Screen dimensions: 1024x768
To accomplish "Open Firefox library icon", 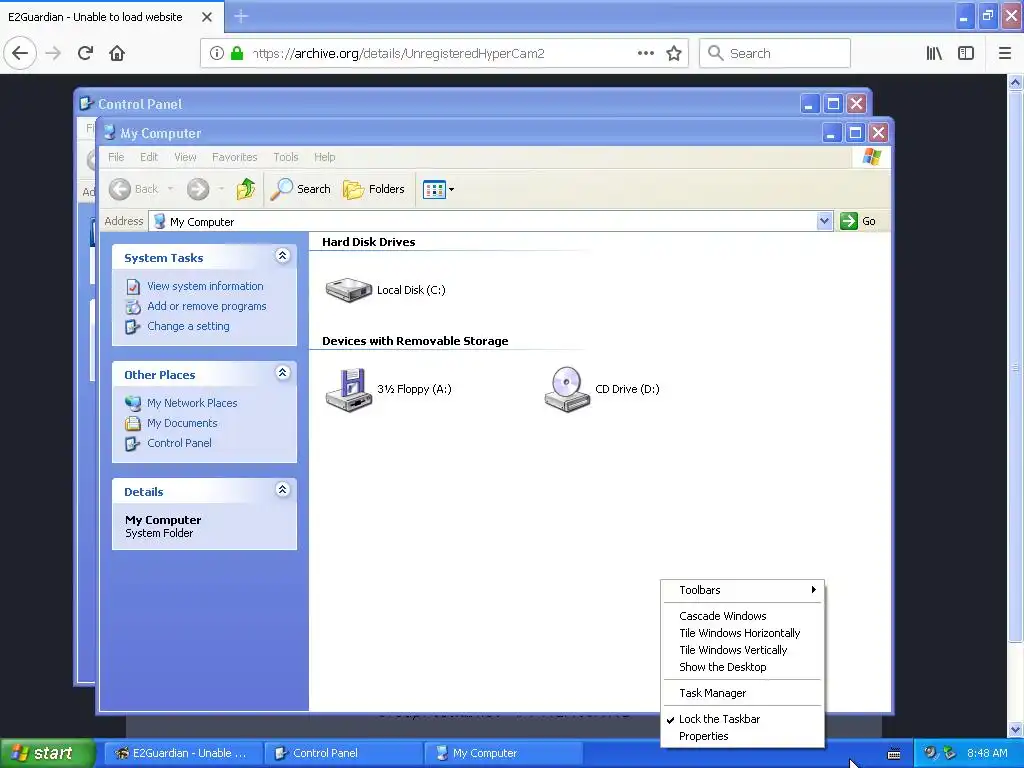I will tap(934, 54).
